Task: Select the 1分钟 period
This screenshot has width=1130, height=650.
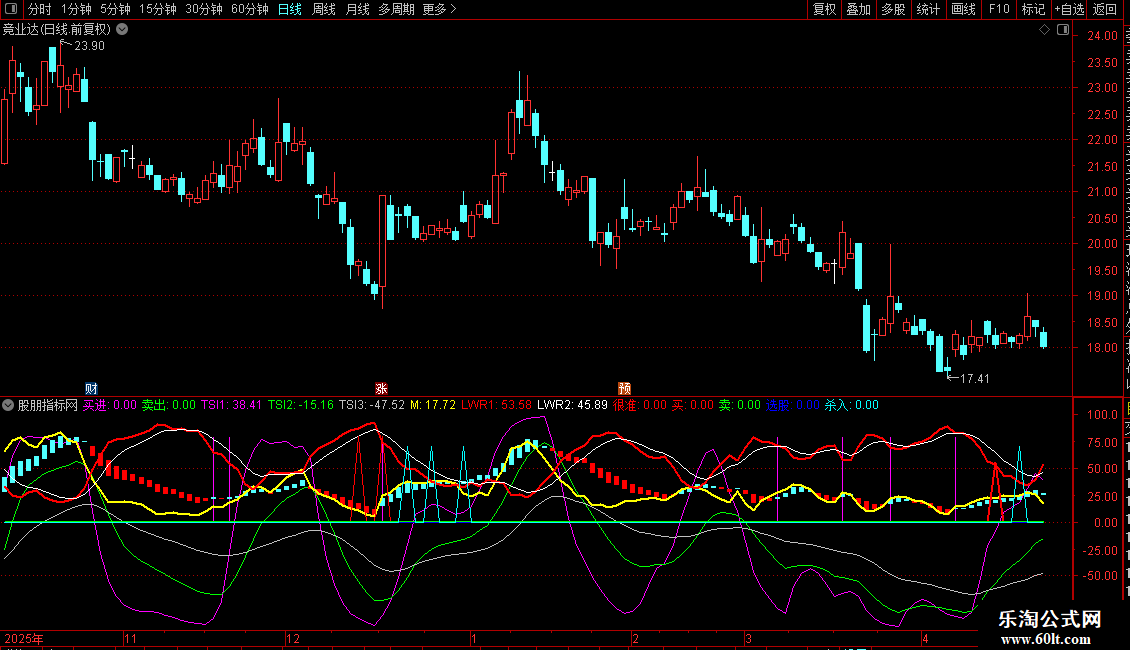Action: point(76,9)
